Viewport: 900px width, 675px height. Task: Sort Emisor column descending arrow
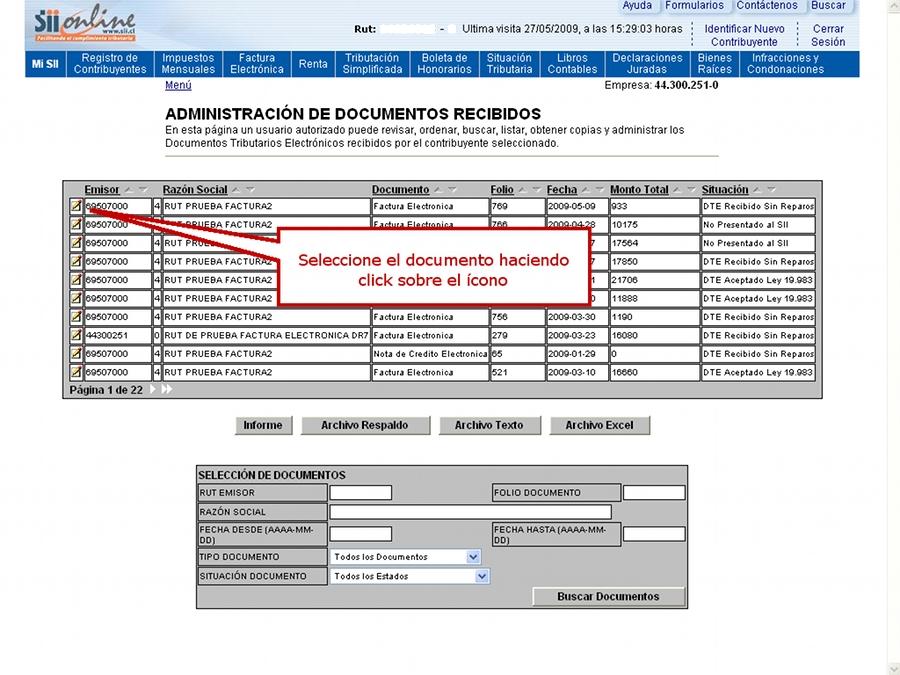click(143, 189)
